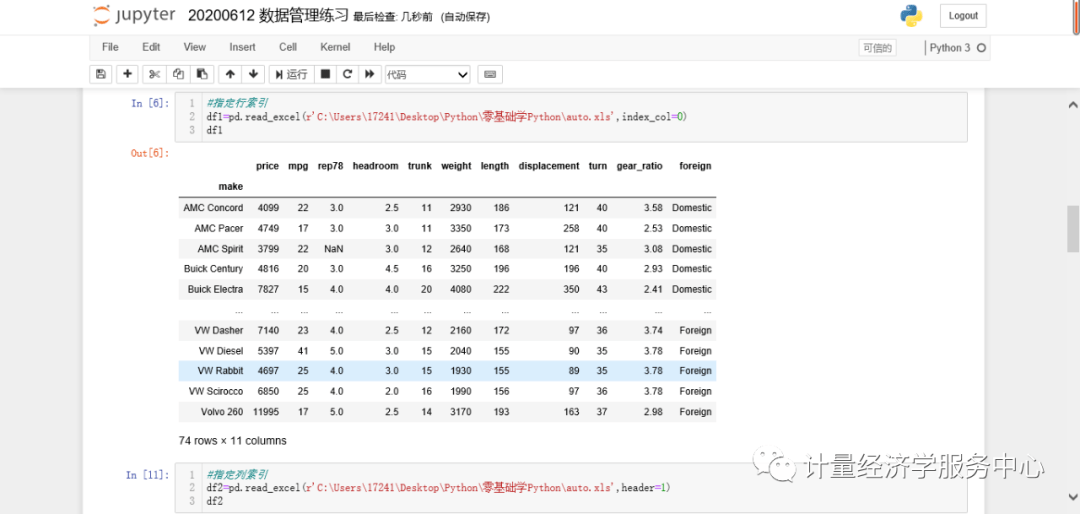The width and height of the screenshot is (1080, 514).
Task: Click the mpg column header
Action: (x=298, y=166)
